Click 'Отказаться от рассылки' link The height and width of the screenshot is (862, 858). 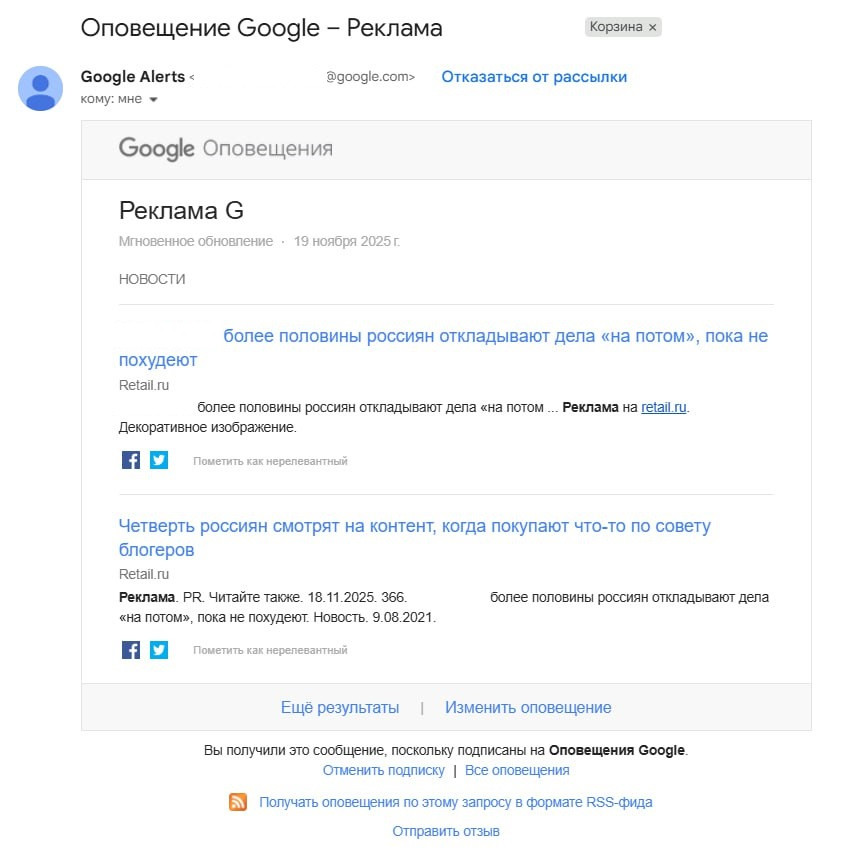[x=534, y=77]
